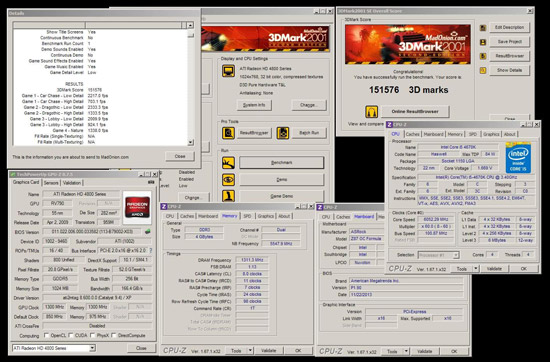Screen dimensions: 550x362
Task: Click the monitor display settings icon in 3DMark
Action: [228, 71]
